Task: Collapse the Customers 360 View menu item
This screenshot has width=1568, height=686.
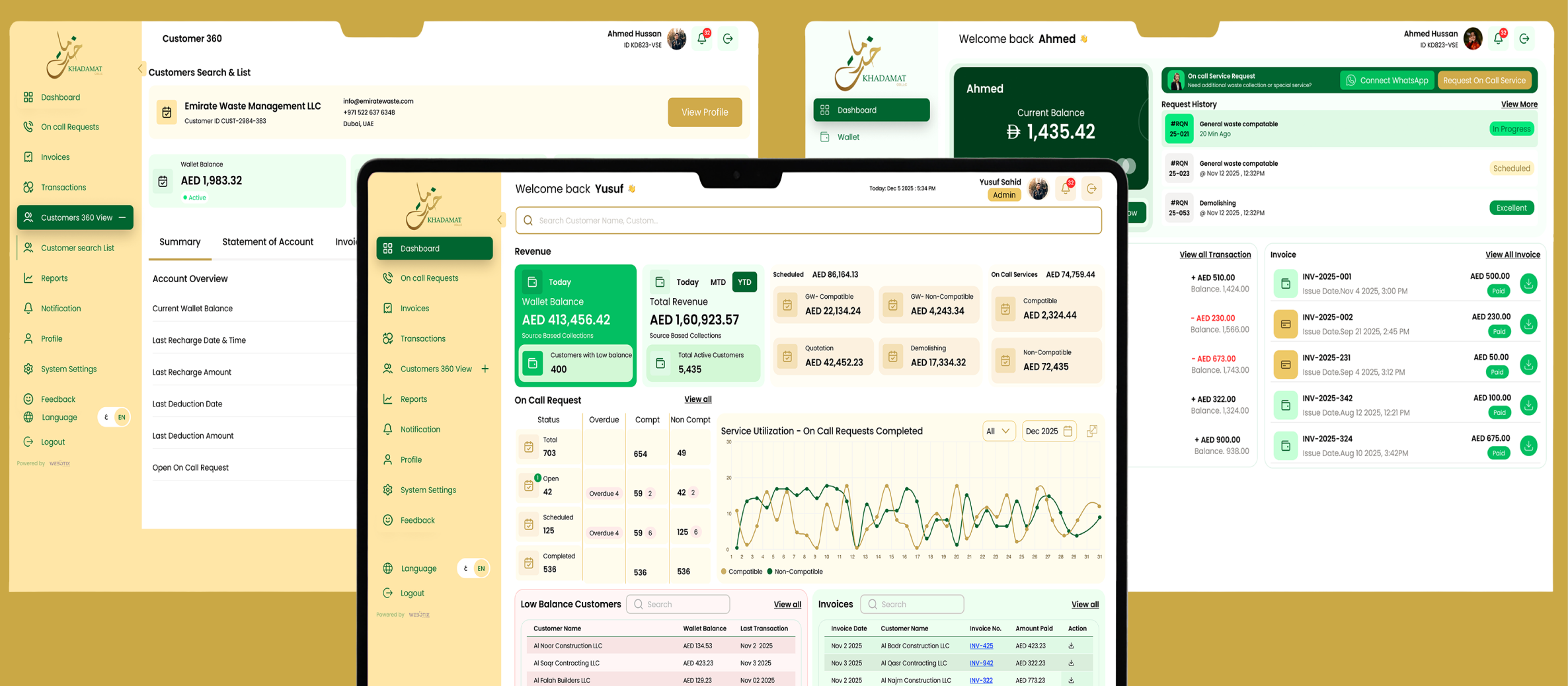Action: pyautogui.click(x=123, y=217)
